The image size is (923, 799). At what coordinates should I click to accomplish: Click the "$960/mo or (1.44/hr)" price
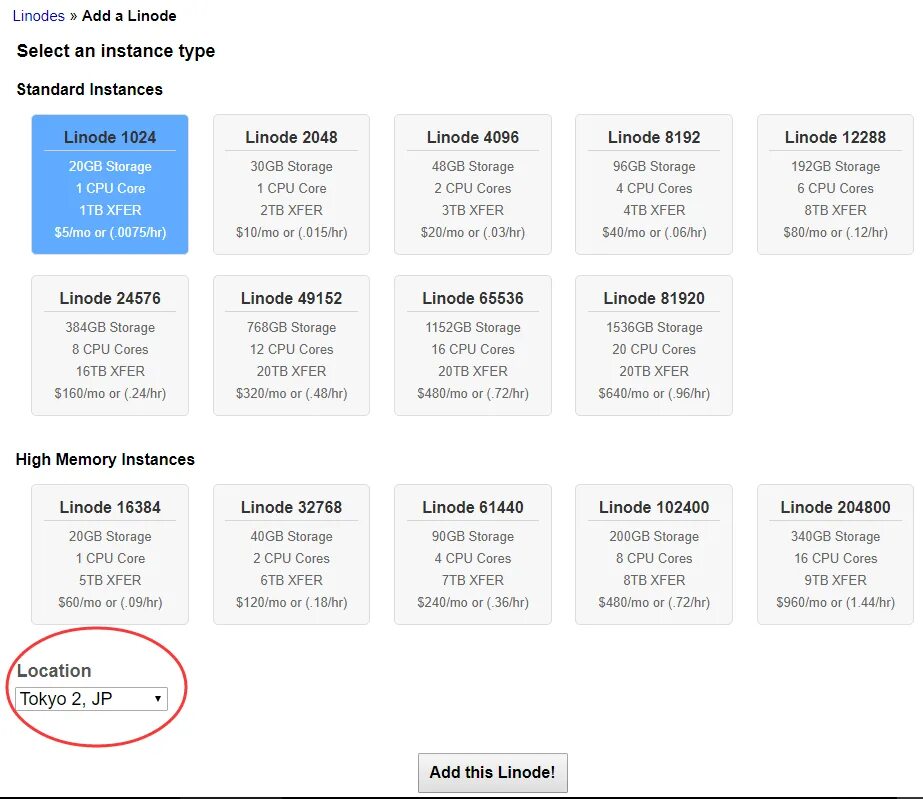point(835,602)
